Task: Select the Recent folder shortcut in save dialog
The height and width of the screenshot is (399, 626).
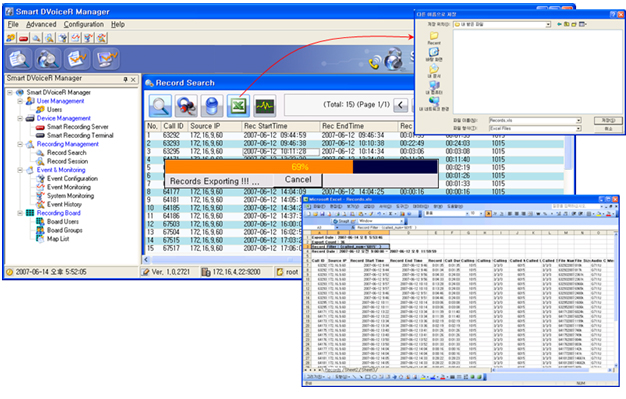Action: click(x=434, y=38)
